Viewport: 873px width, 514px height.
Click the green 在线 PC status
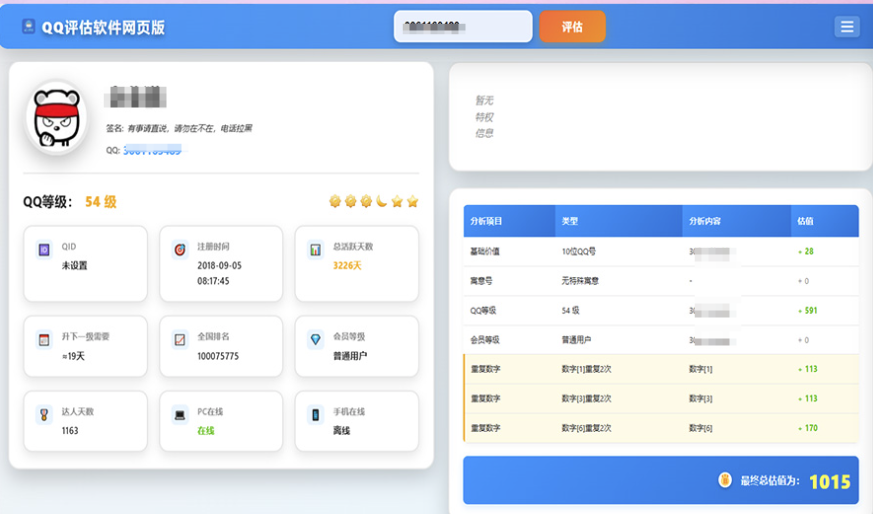205,430
